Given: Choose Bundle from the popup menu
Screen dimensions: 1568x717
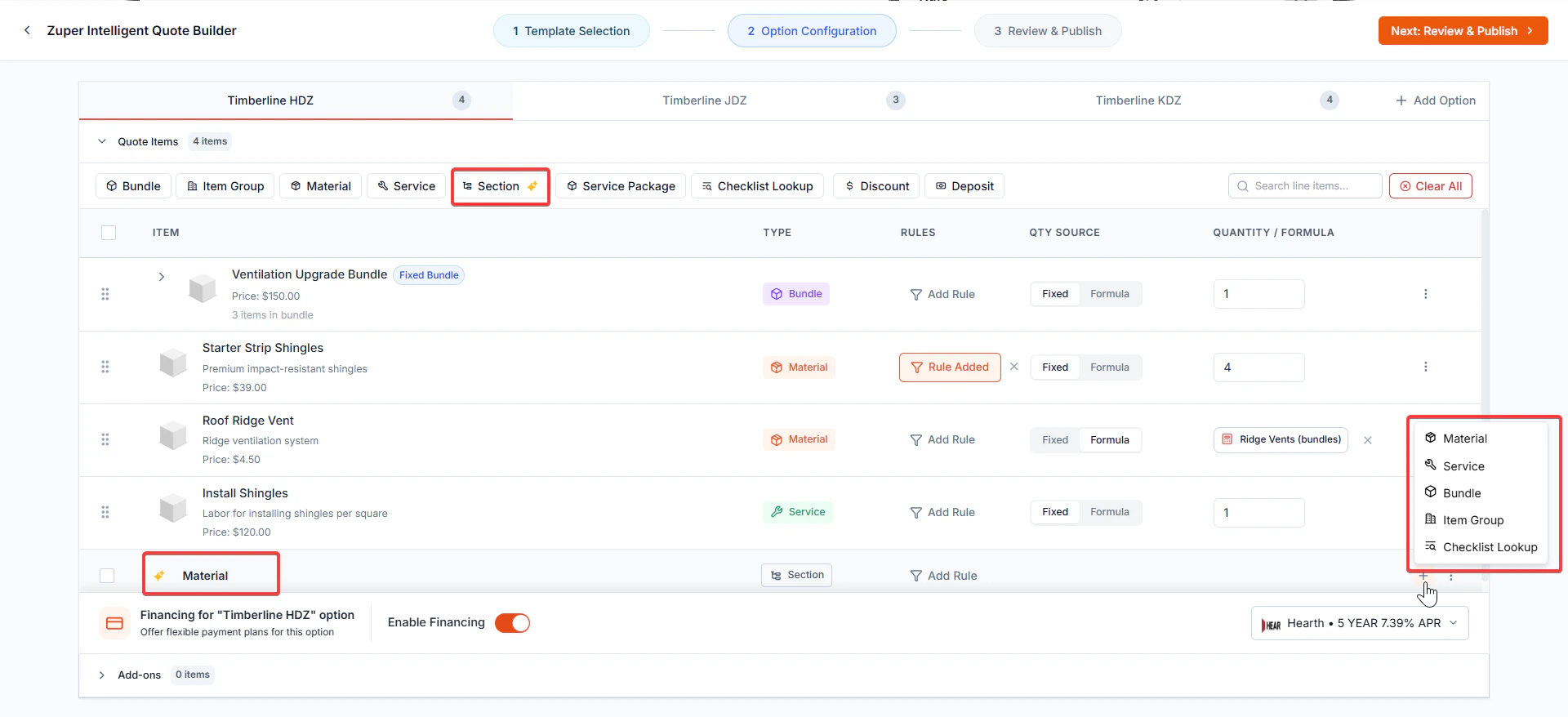Looking at the screenshot, I should (1481, 493).
